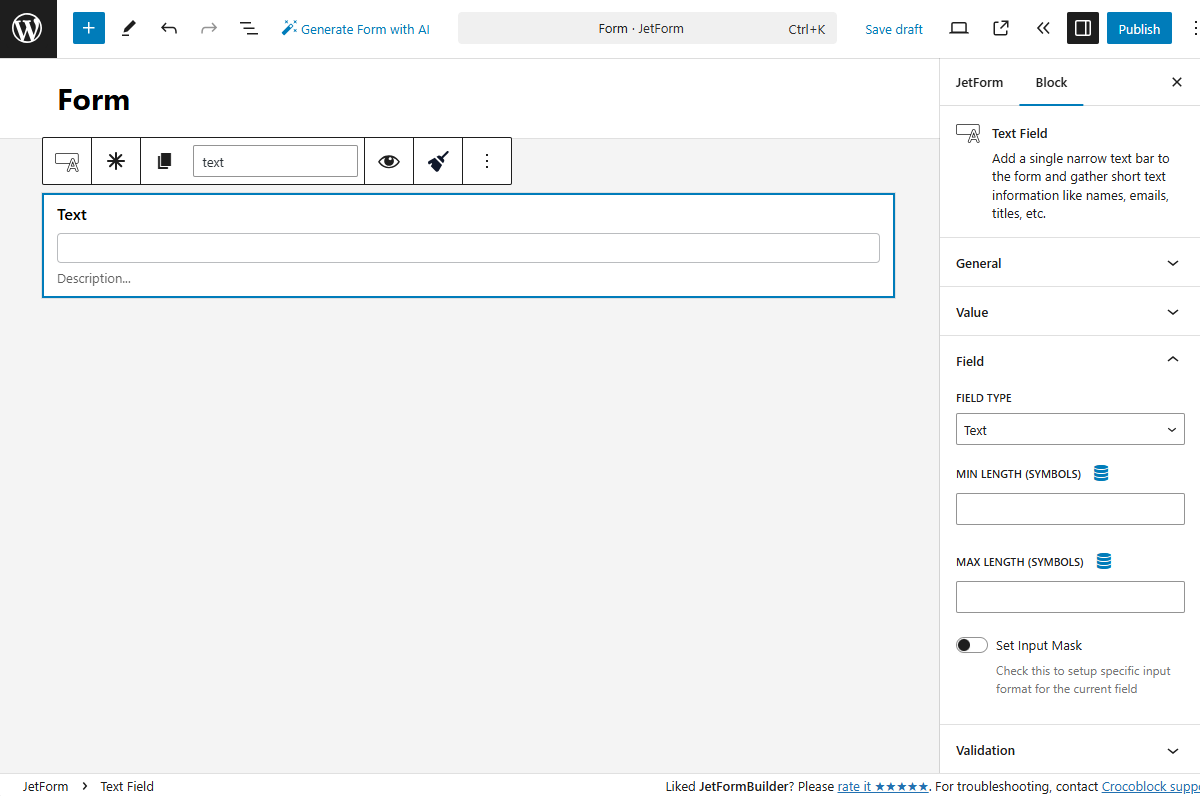Select the Text Field block icon in block toolbar

[x=66, y=160]
